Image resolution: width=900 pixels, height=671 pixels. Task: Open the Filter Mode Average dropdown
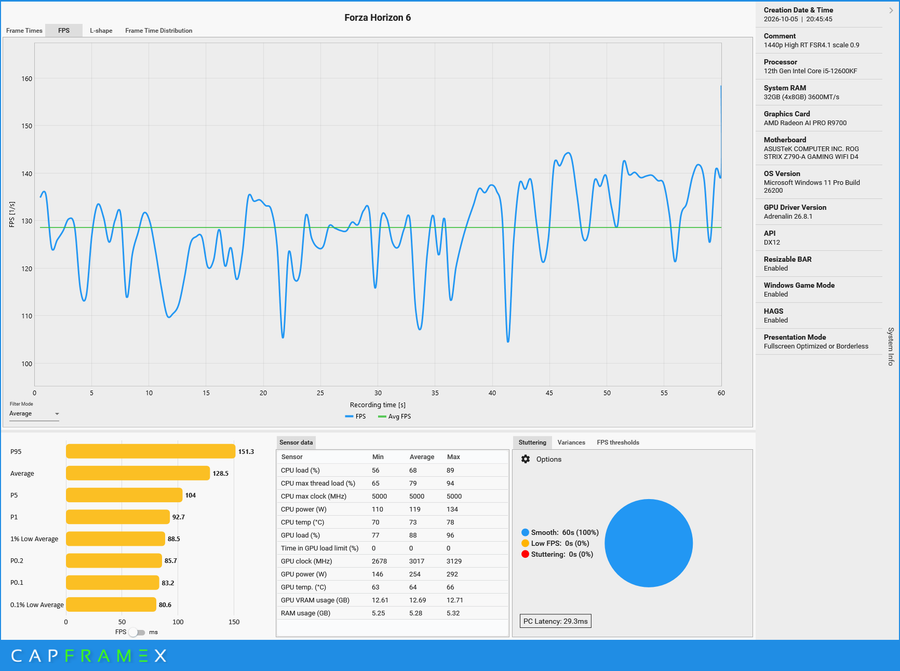coord(34,414)
